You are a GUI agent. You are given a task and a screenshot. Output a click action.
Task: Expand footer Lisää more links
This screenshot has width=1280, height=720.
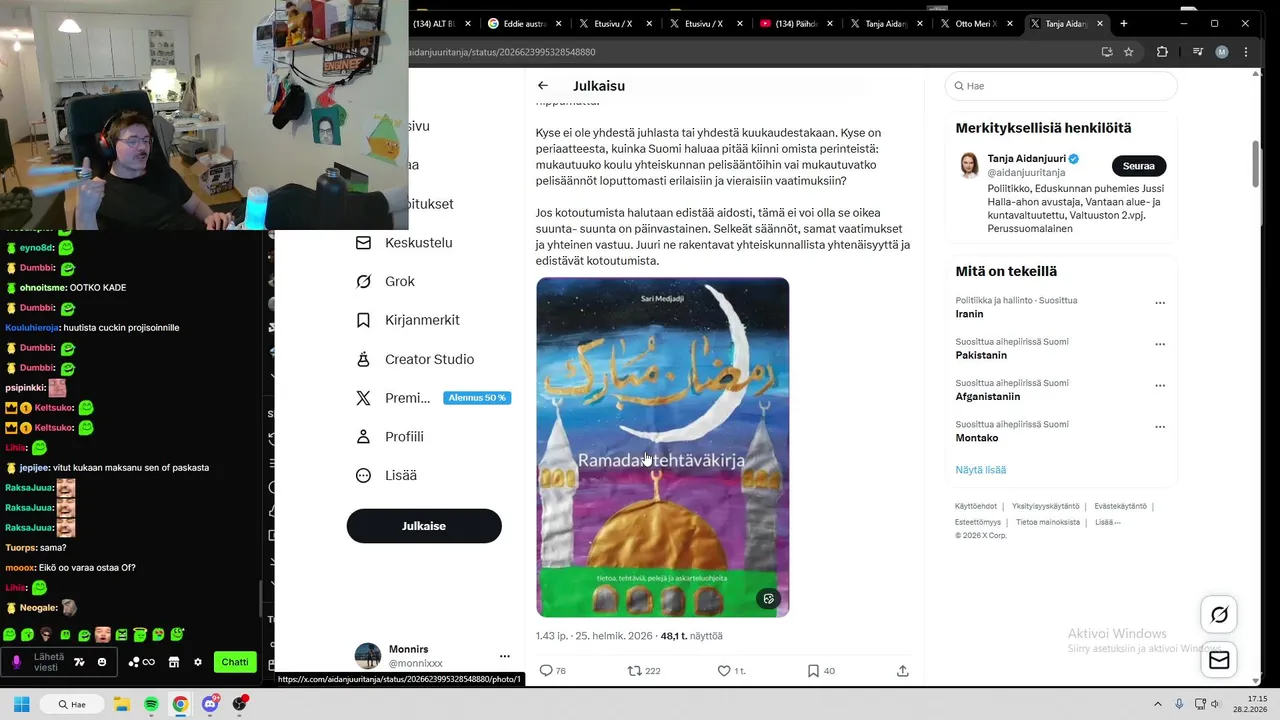tap(1108, 522)
